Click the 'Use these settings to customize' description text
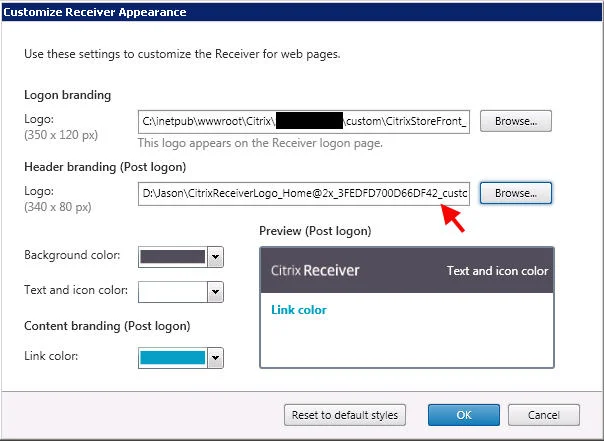 point(182,54)
